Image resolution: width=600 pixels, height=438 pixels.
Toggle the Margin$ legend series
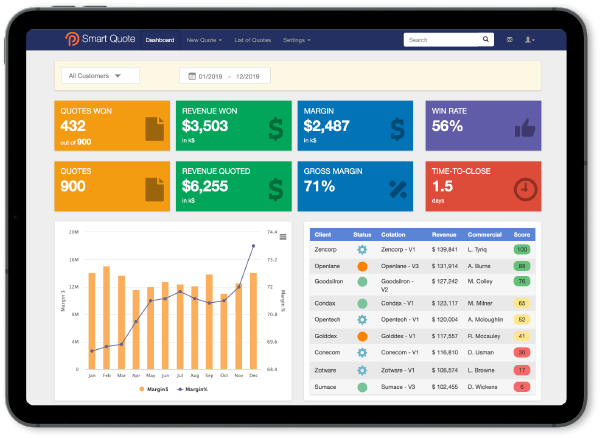[x=154, y=389]
